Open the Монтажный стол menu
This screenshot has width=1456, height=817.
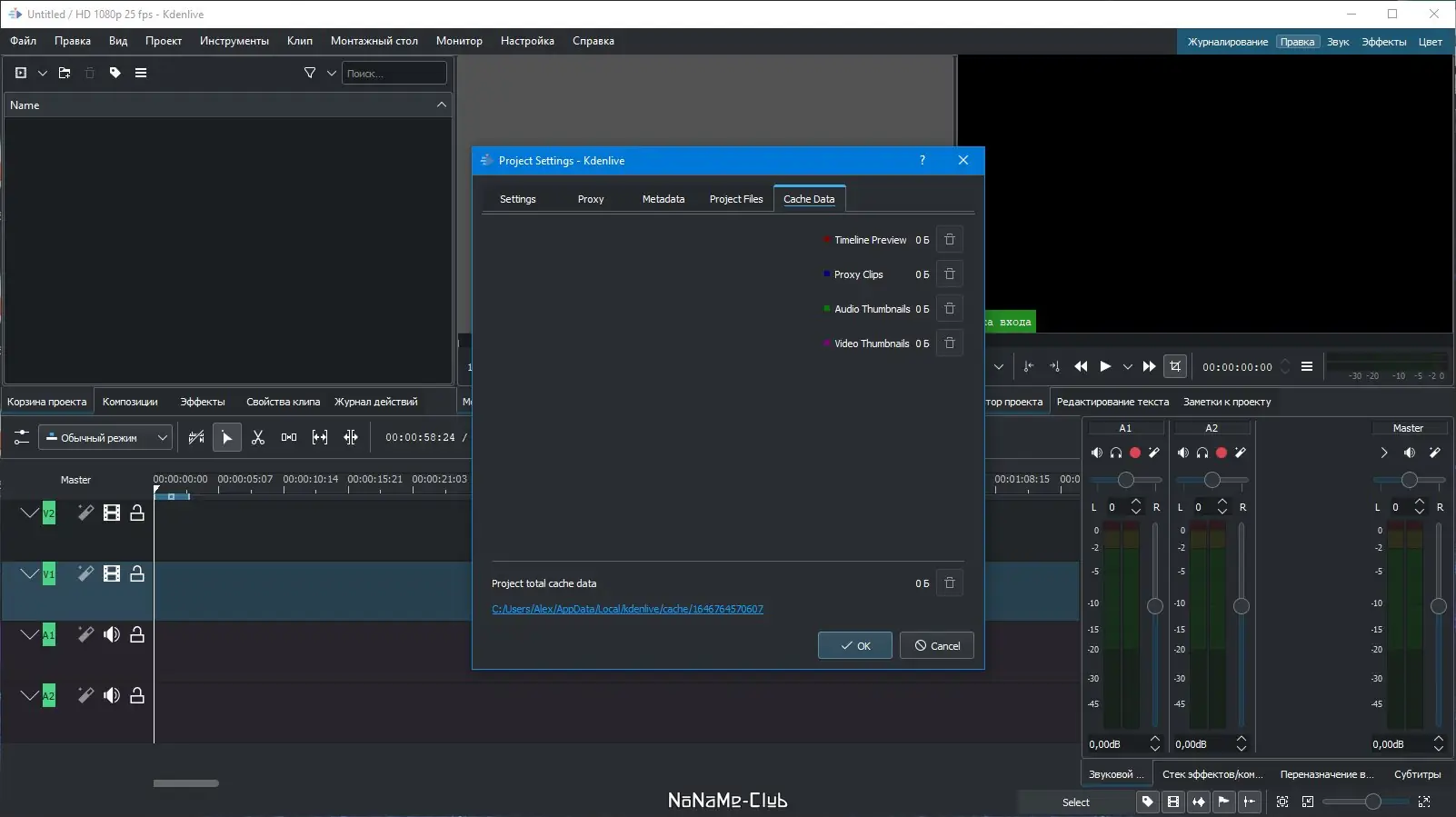tap(374, 41)
